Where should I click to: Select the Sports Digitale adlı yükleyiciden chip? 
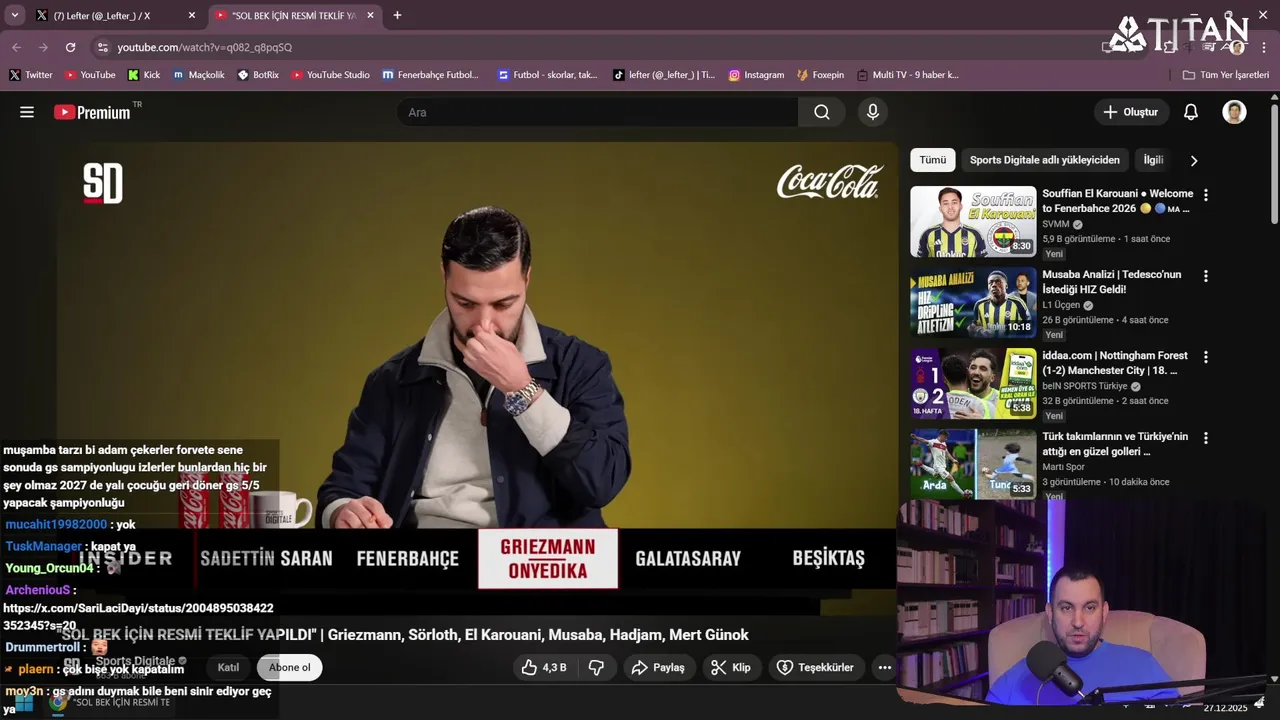[x=1045, y=160]
